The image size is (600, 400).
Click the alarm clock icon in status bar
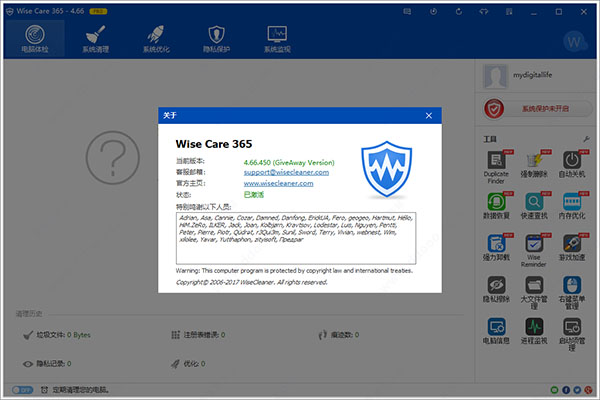click(x=44, y=390)
